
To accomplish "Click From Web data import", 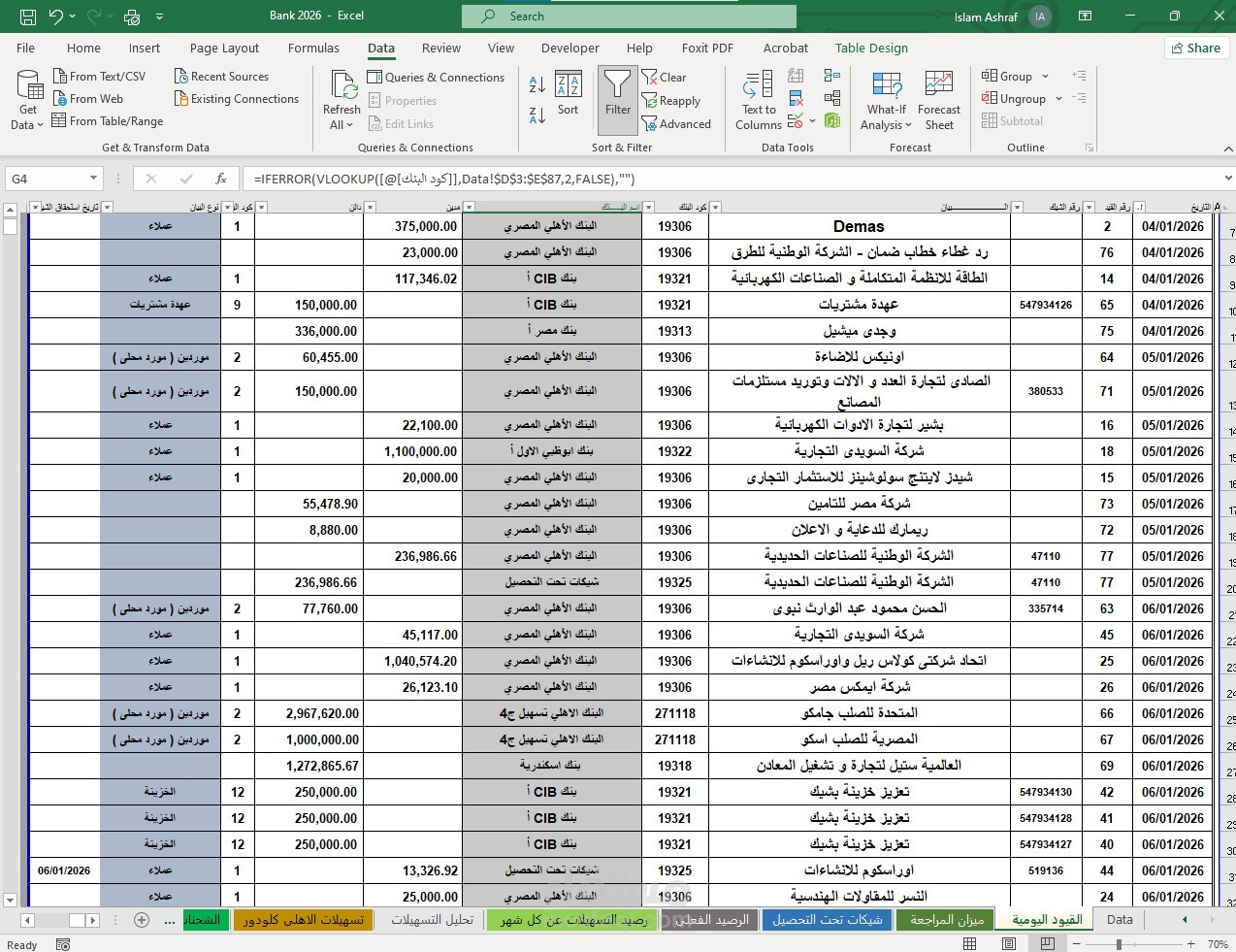I will pyautogui.click(x=88, y=98).
